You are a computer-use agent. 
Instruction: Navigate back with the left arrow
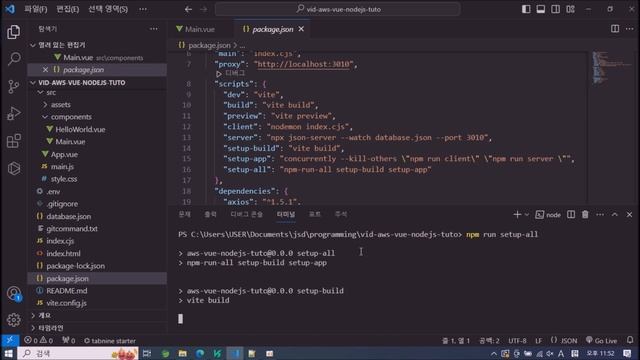point(188,9)
